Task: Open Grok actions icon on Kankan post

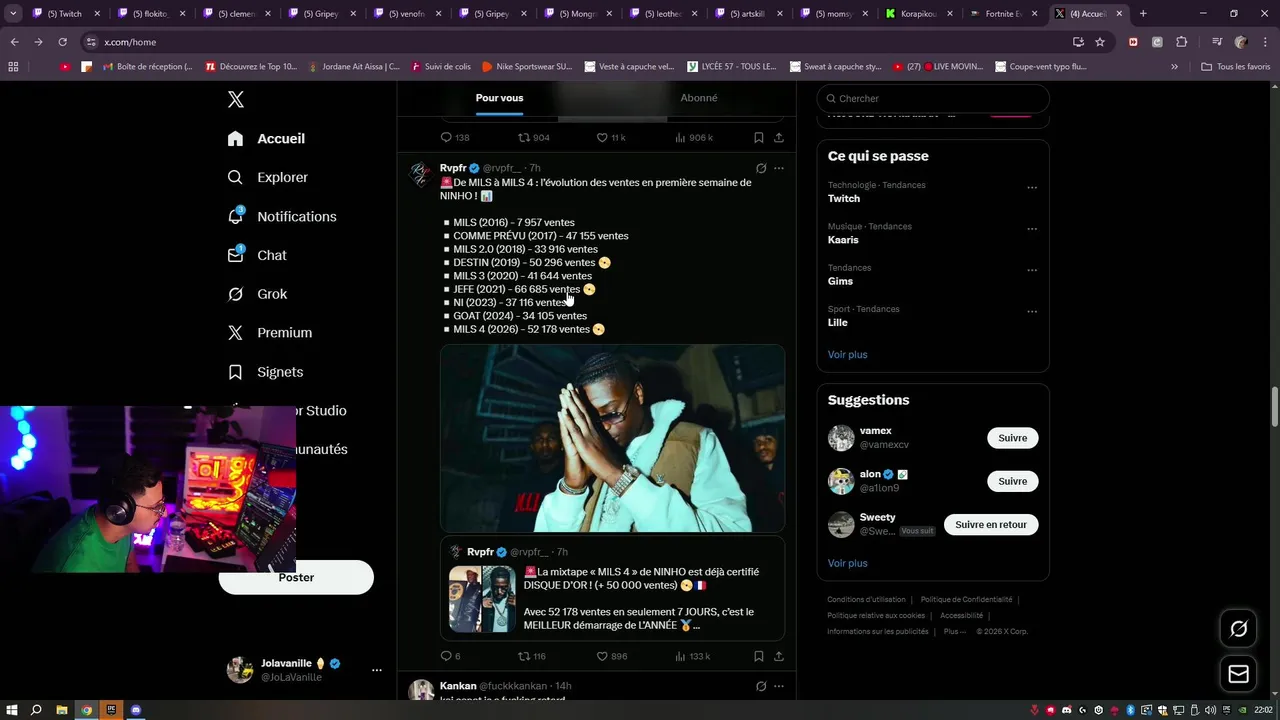Action: (761, 686)
